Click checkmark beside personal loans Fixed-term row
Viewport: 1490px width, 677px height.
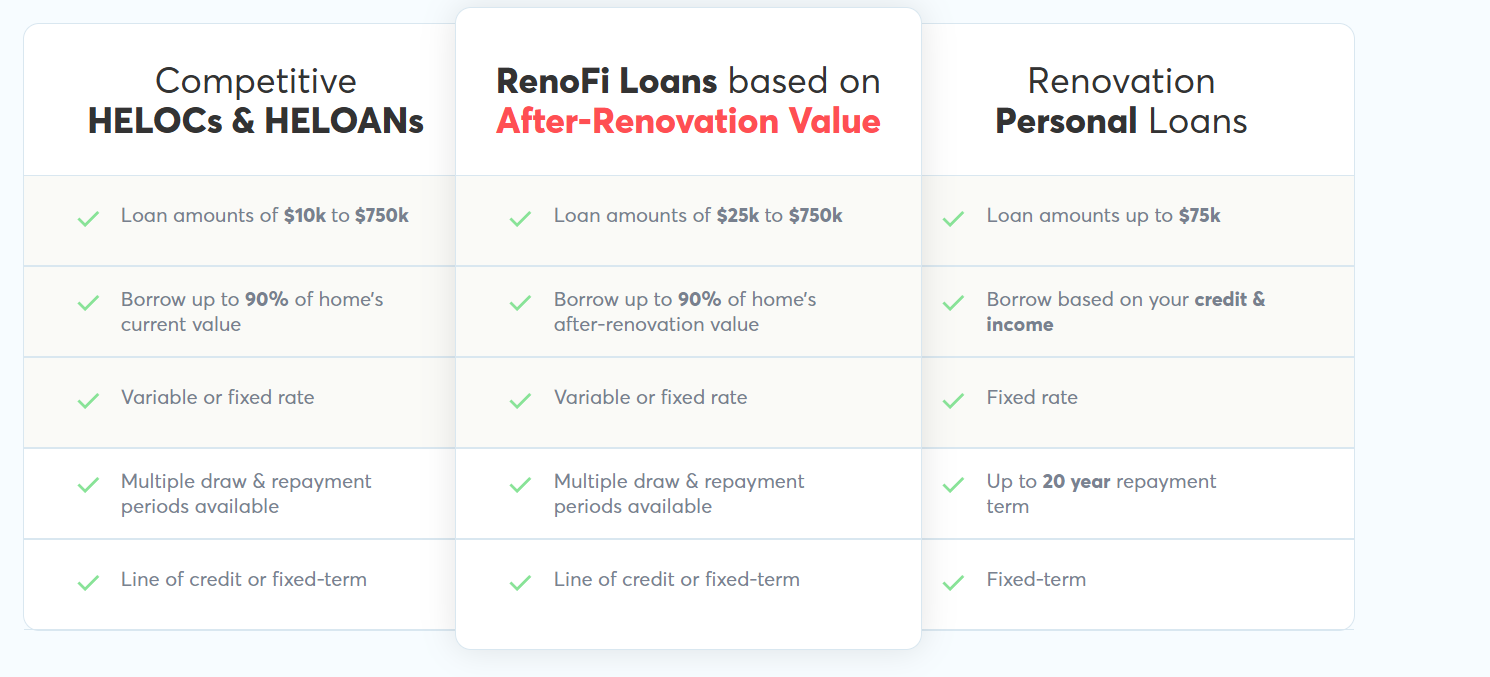pos(953,582)
